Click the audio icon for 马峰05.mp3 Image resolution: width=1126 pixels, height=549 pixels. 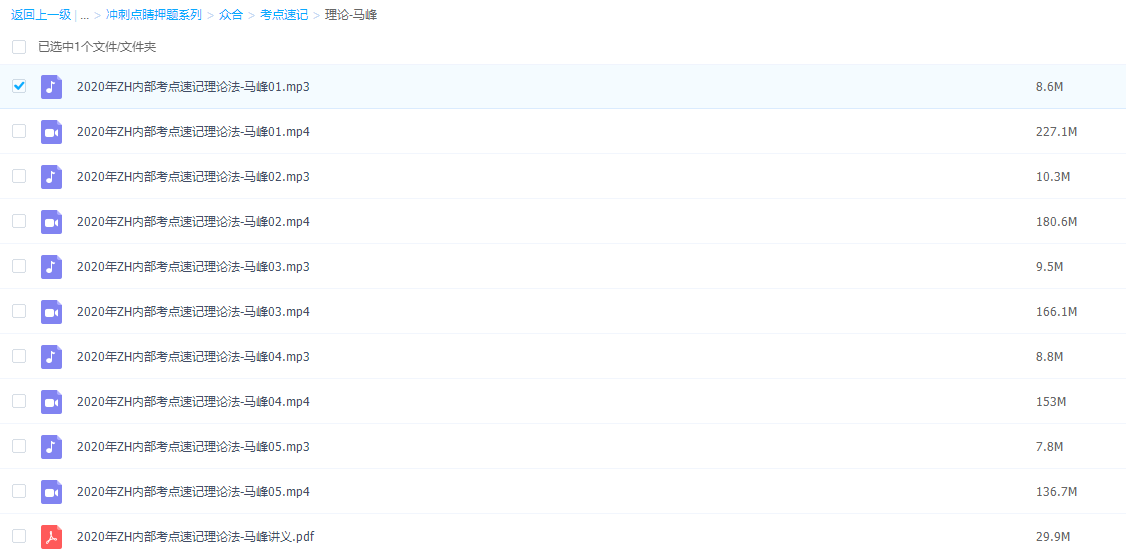click(51, 447)
